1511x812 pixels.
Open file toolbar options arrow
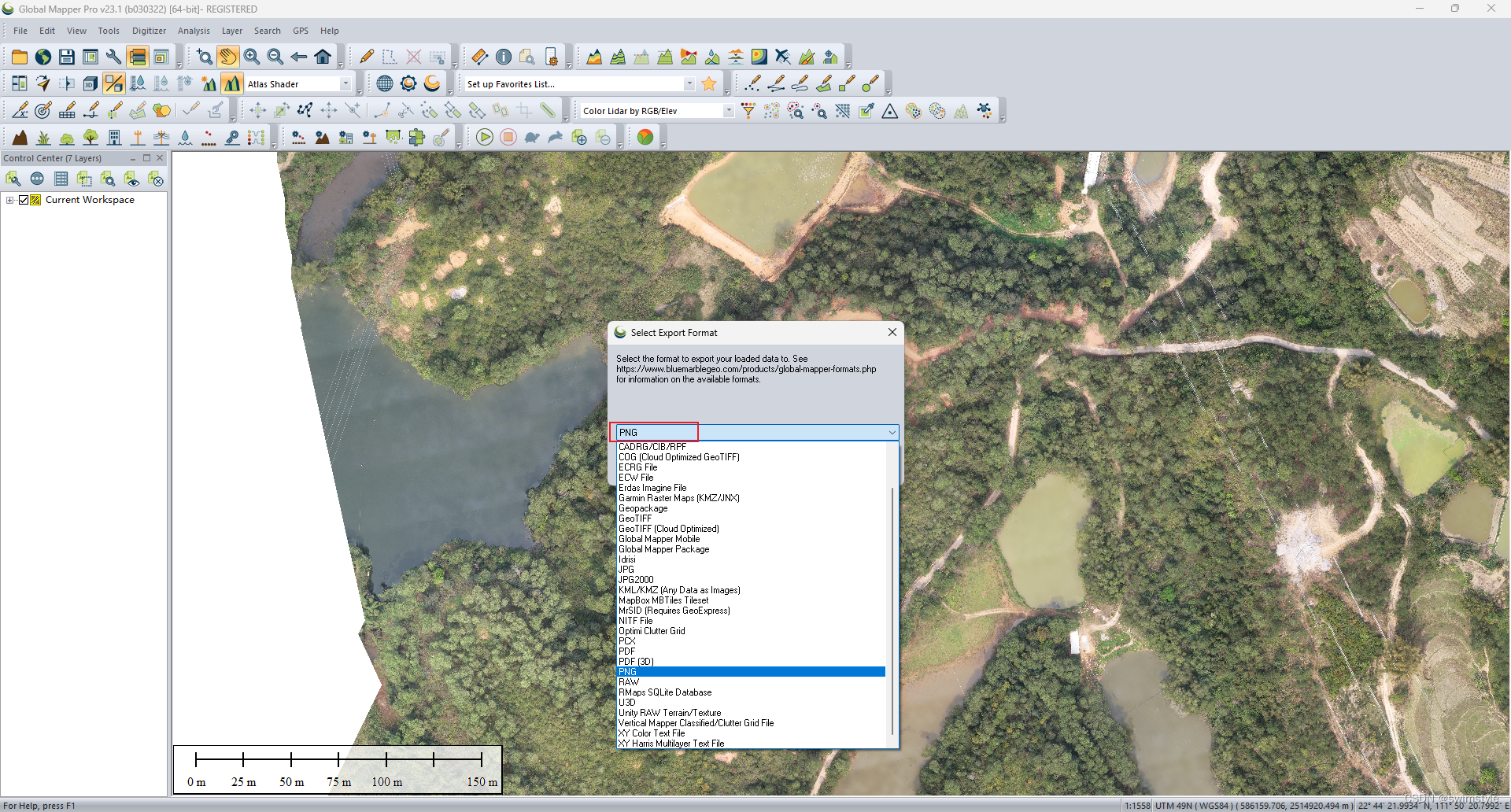tap(179, 66)
